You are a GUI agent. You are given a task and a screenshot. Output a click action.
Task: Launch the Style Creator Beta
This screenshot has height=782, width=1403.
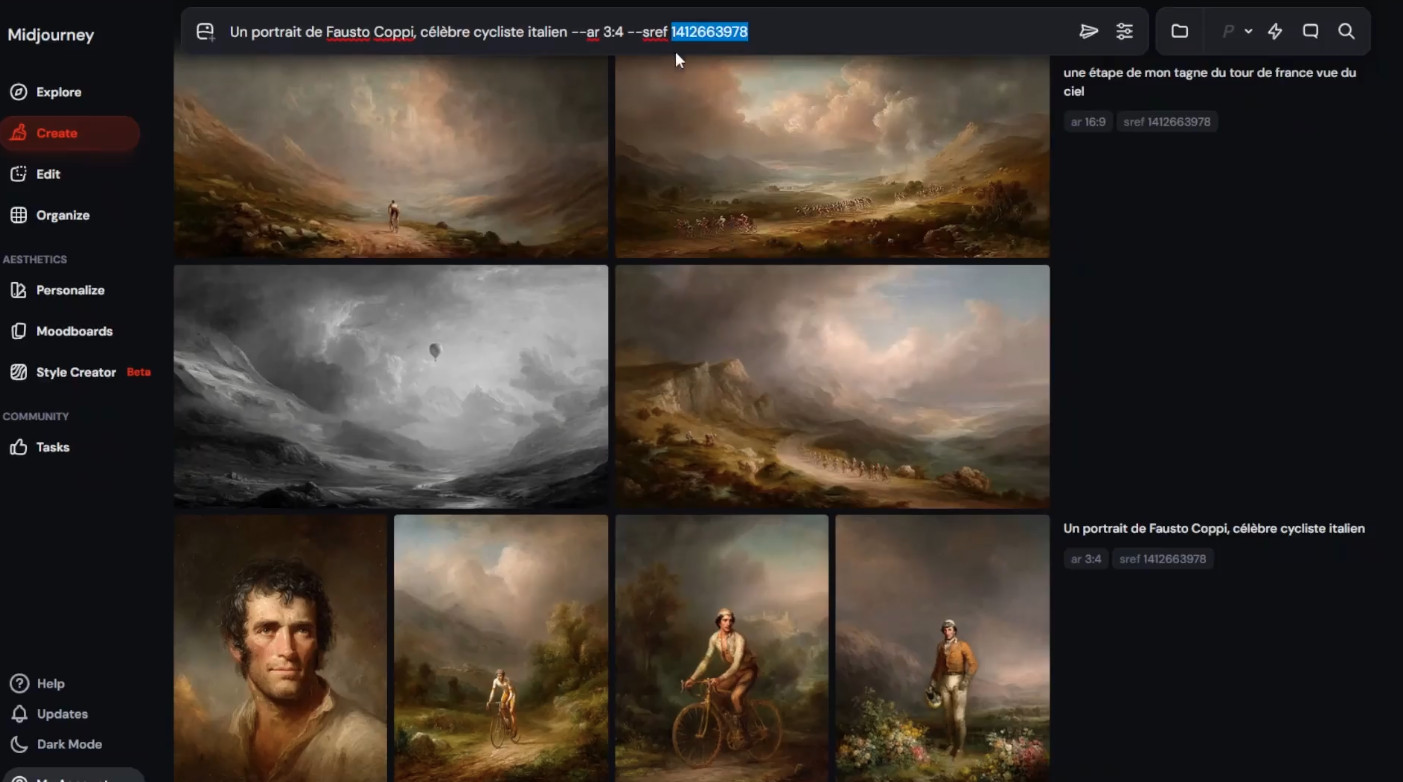point(76,372)
